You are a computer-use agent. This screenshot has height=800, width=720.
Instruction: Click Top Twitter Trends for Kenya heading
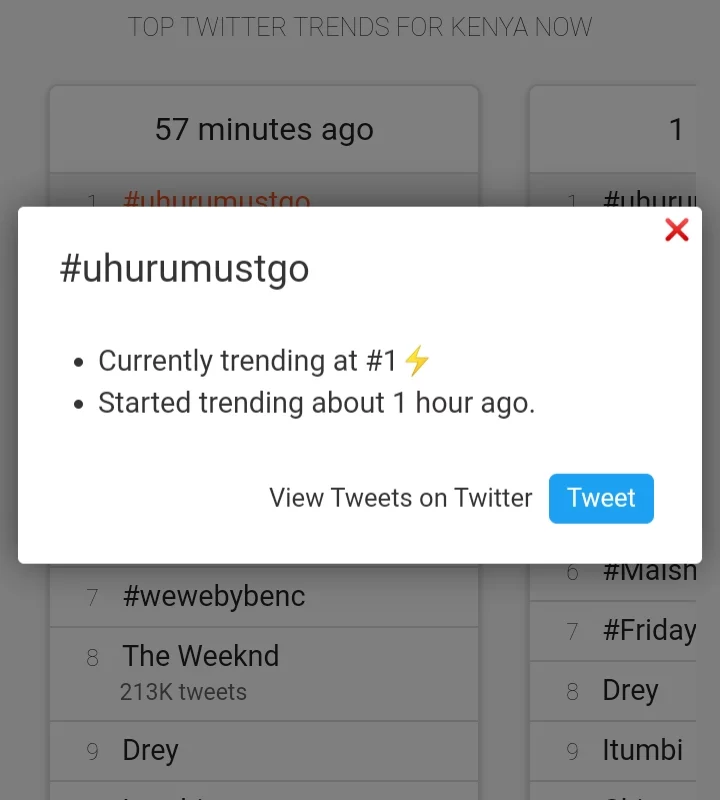(x=360, y=27)
